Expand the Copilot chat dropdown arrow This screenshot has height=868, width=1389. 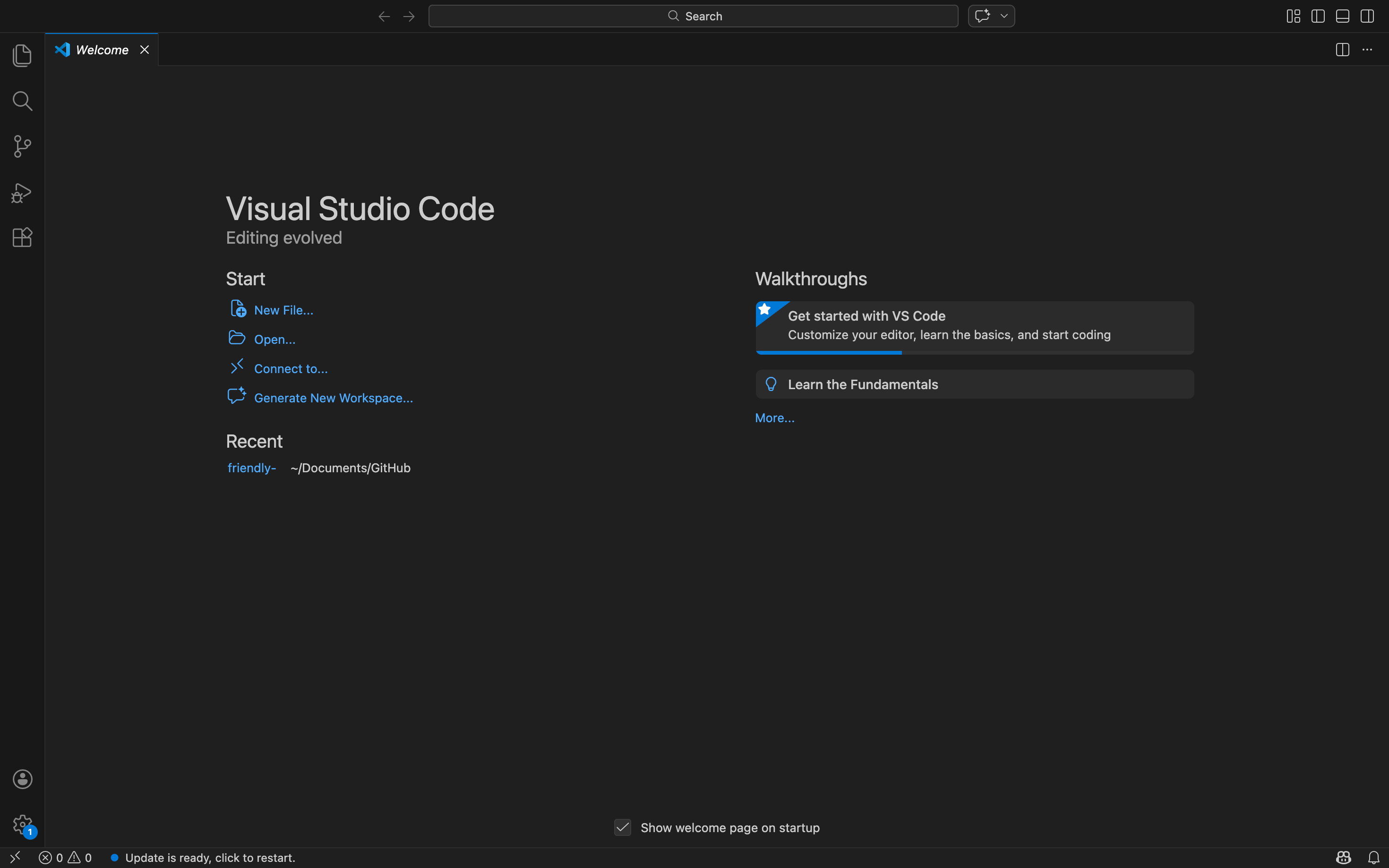pyautogui.click(x=1003, y=16)
